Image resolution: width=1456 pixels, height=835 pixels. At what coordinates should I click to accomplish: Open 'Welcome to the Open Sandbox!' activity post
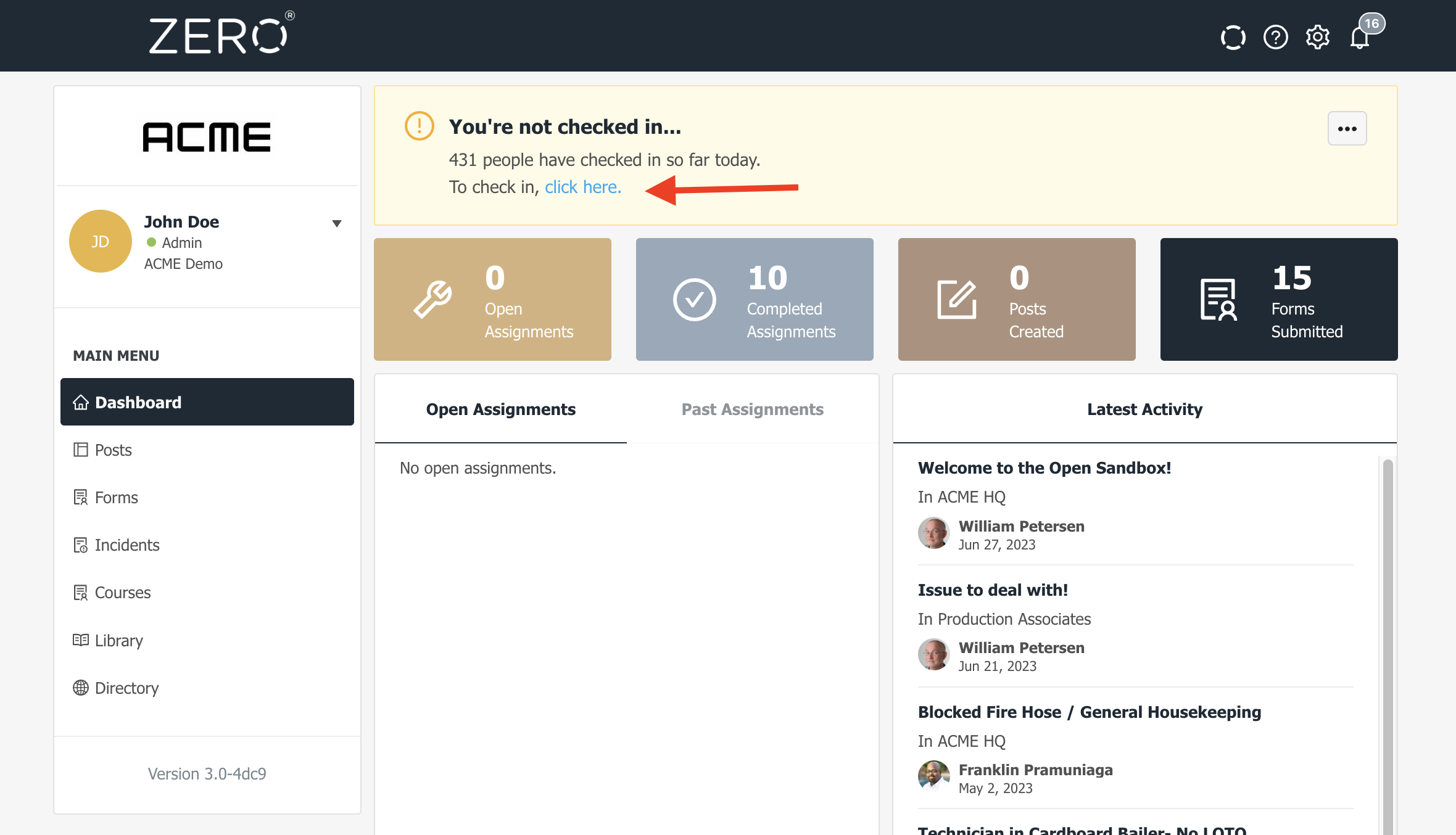(1044, 468)
